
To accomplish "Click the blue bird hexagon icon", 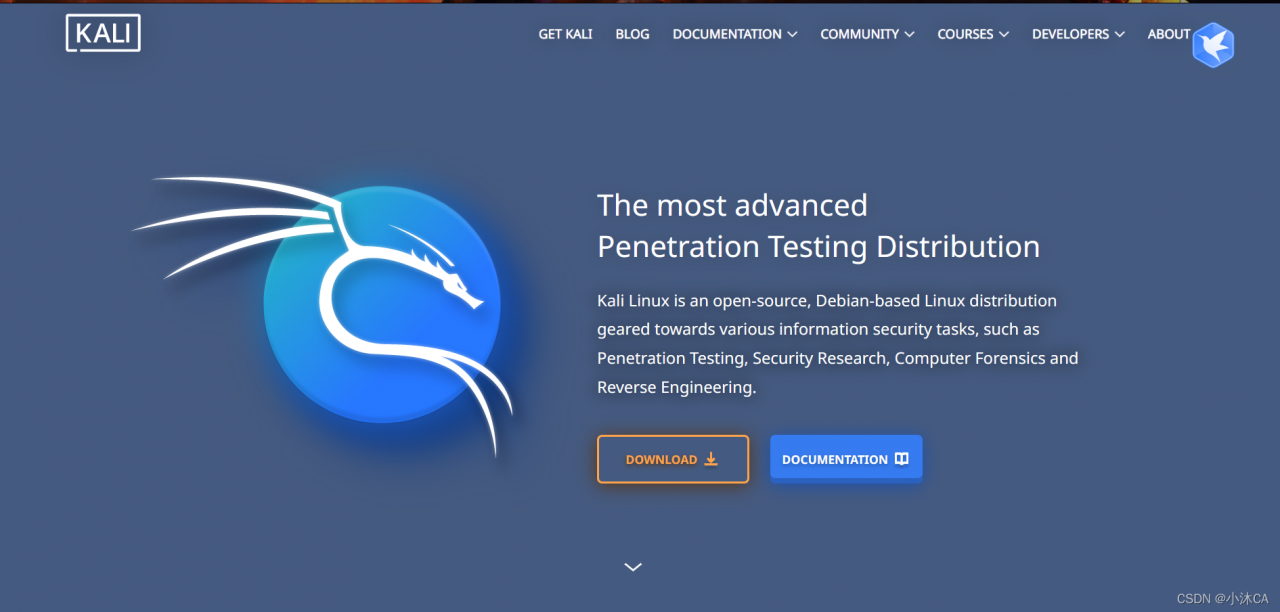I will coord(1213,45).
